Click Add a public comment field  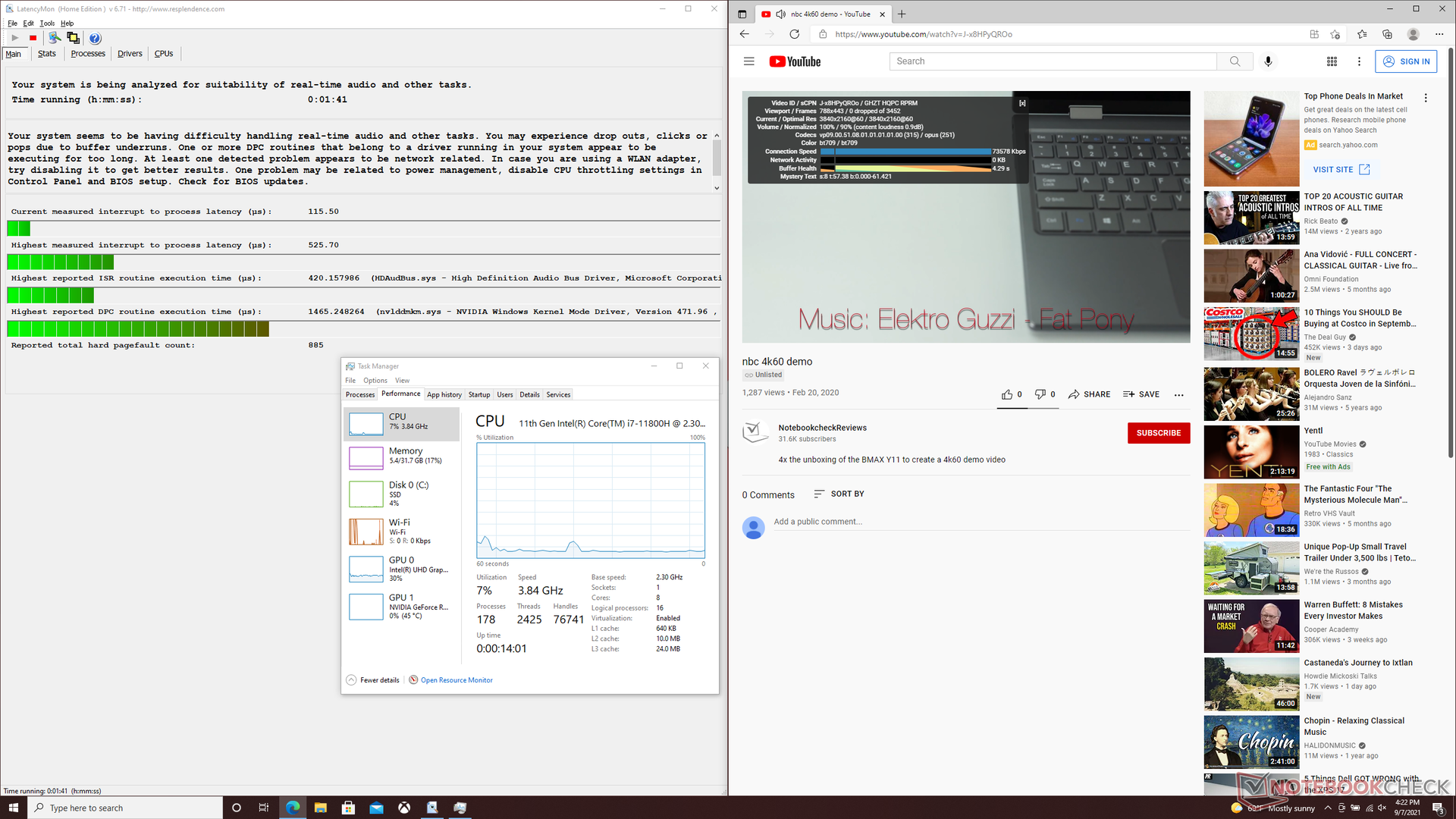[x=982, y=522]
